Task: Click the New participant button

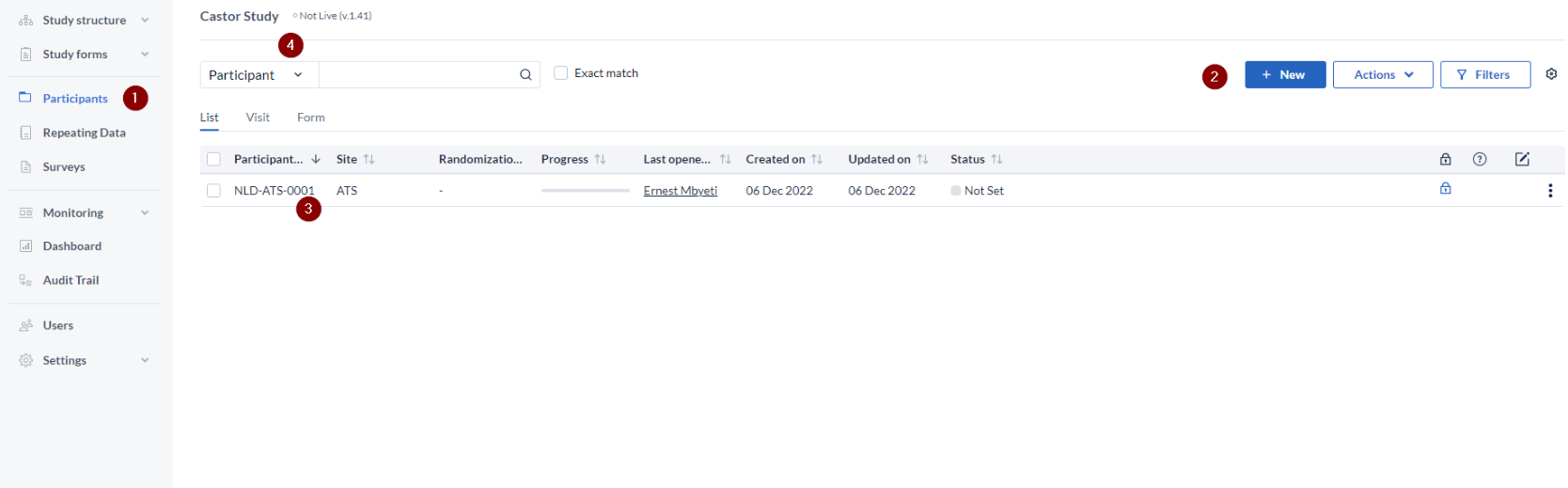Action: [x=1284, y=75]
